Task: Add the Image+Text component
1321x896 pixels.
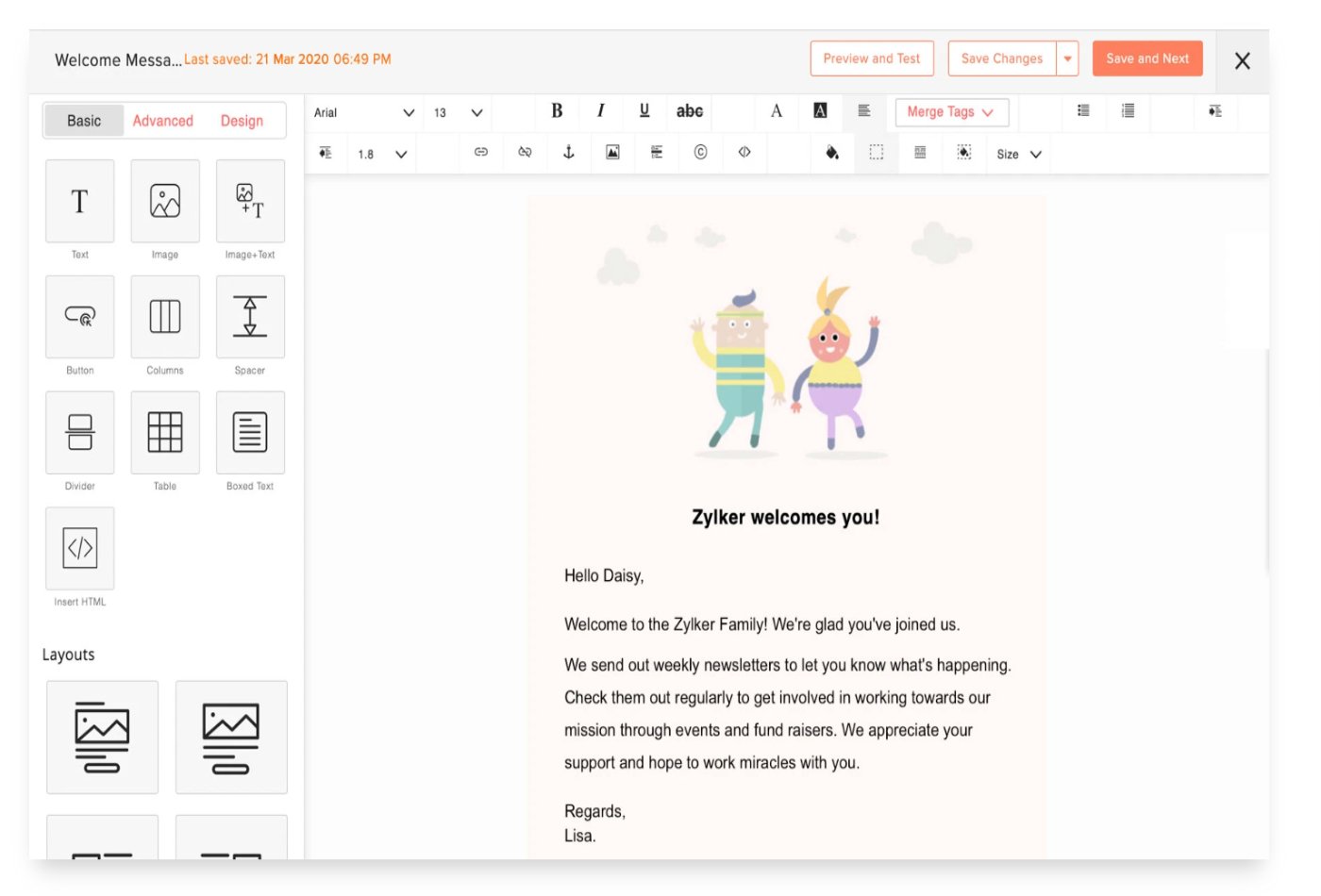Action: [250, 201]
